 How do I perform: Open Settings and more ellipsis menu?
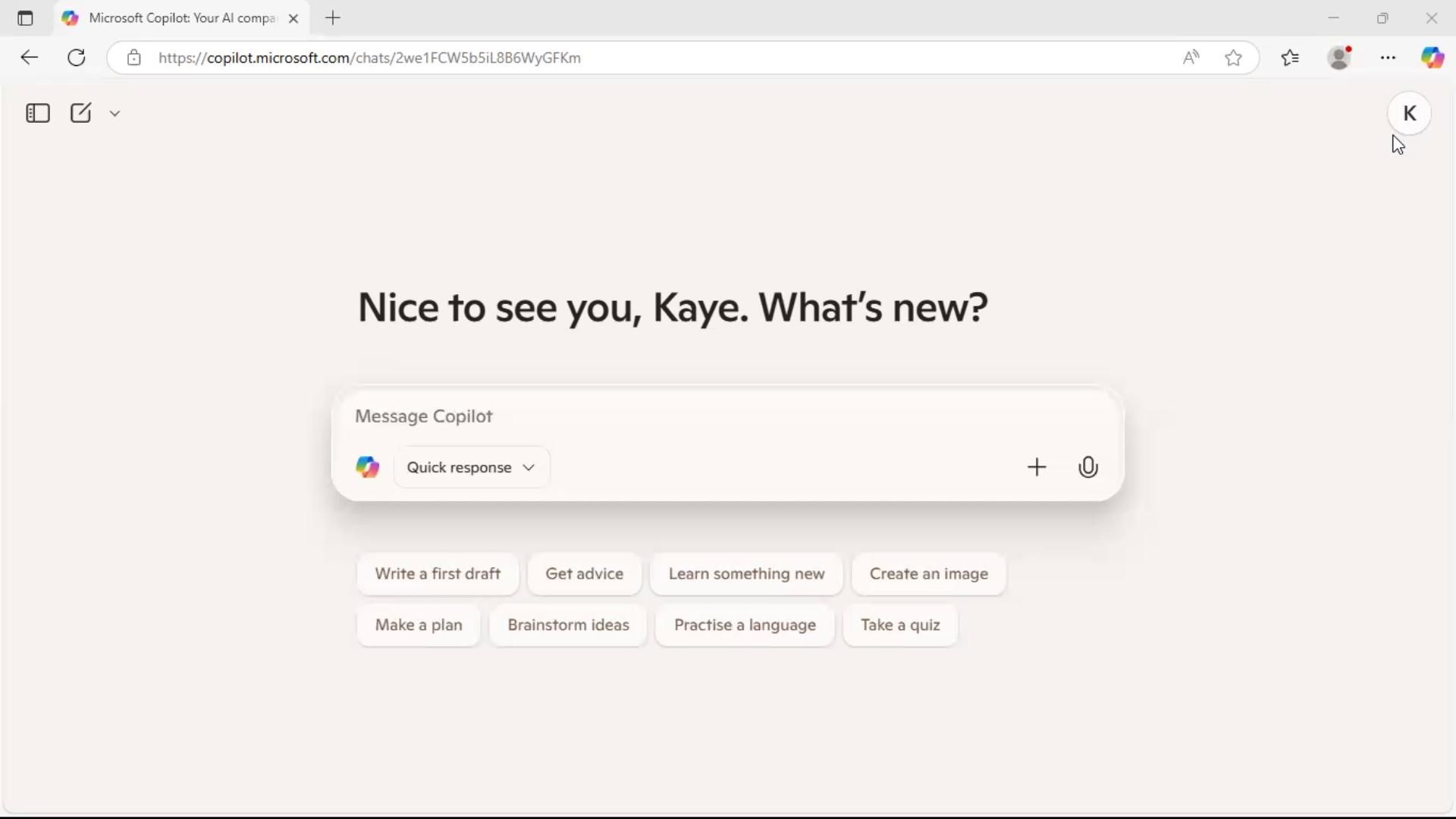(x=1388, y=58)
